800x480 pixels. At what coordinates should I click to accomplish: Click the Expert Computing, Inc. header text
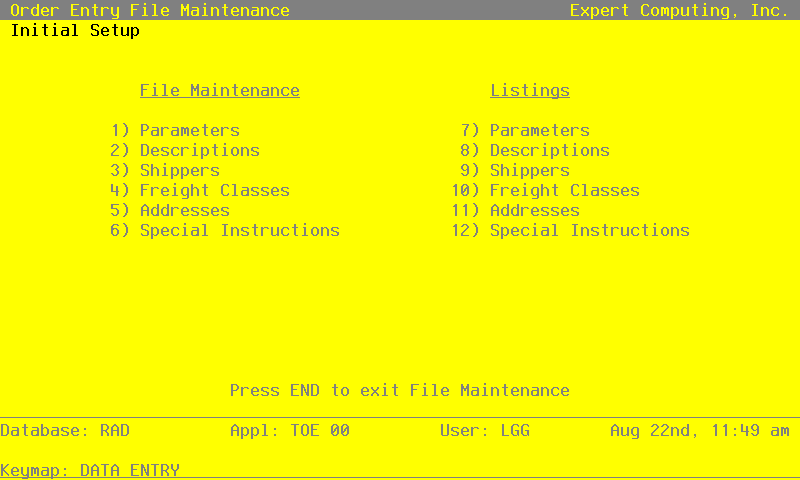(x=680, y=10)
